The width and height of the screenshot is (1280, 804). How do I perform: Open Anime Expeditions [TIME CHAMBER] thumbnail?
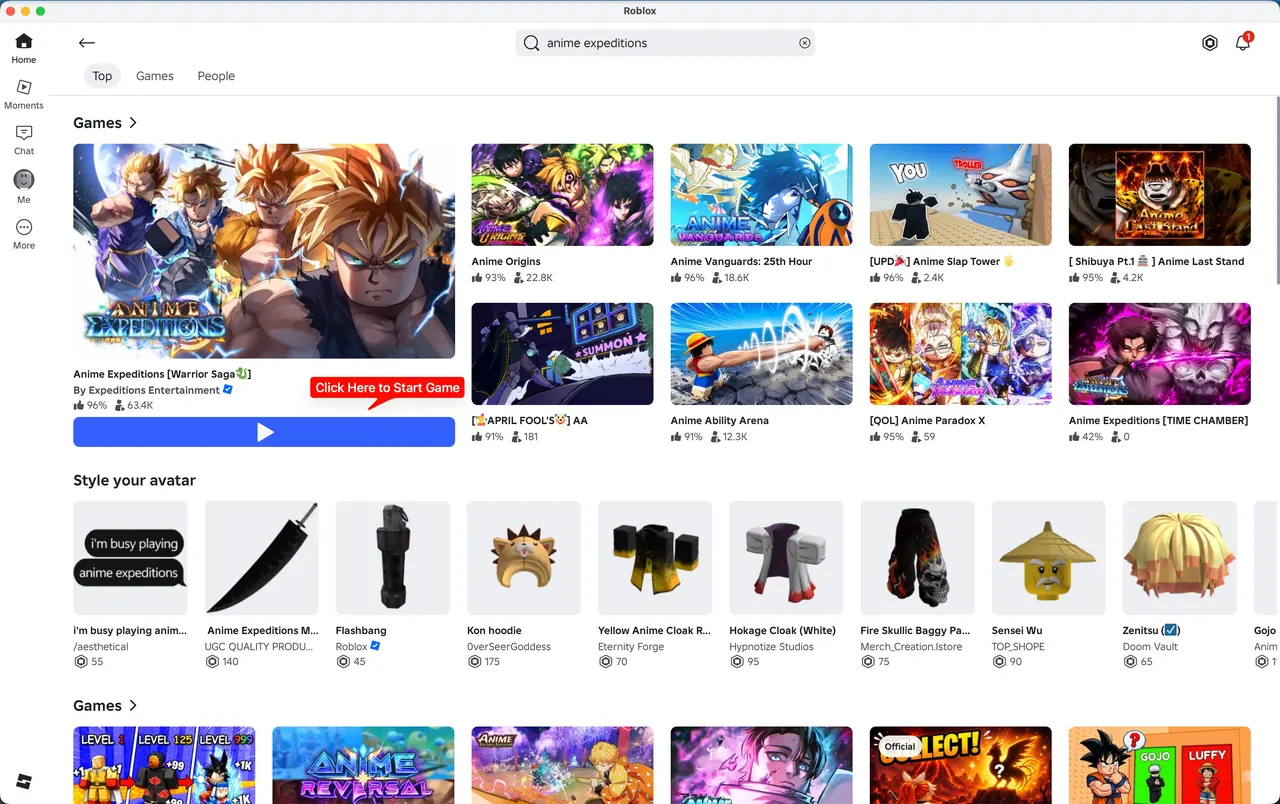[1159, 354]
